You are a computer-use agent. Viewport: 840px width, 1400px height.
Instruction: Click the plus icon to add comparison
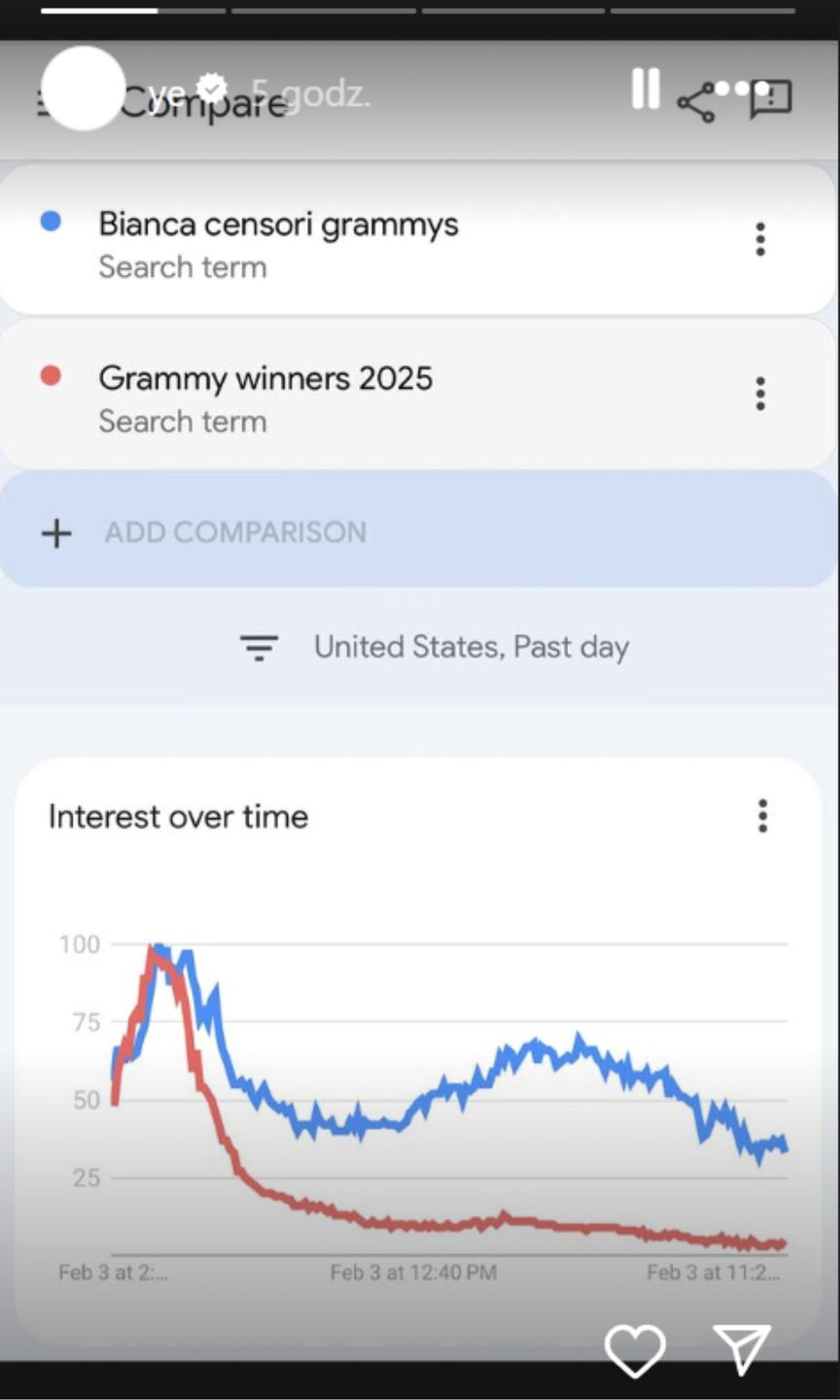[x=56, y=533]
